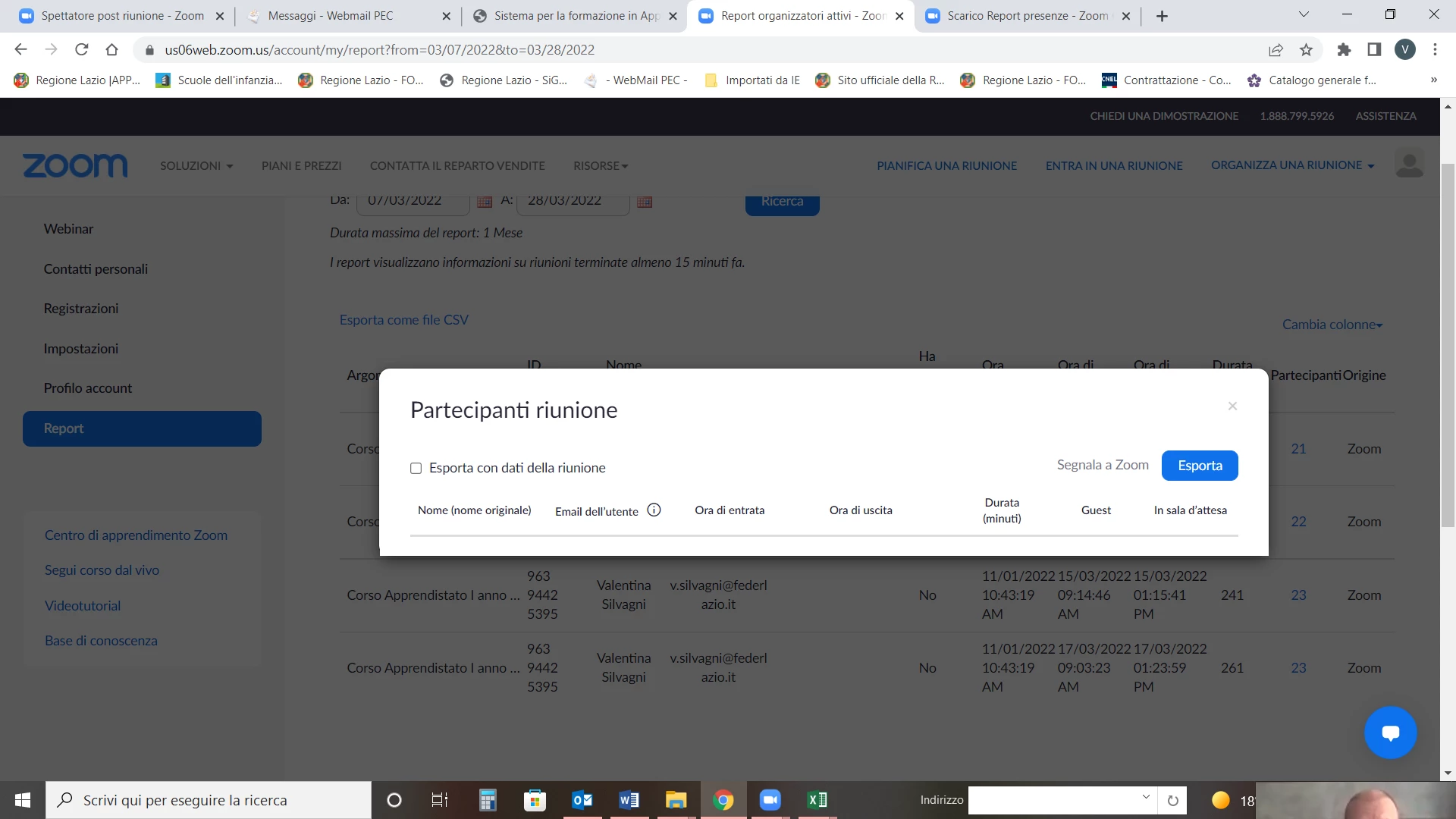Open the user profile avatar icon

tap(1409, 165)
